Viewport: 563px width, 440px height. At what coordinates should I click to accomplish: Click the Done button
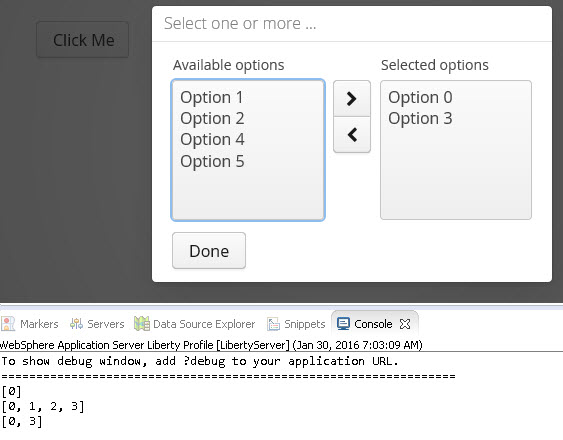(x=209, y=251)
